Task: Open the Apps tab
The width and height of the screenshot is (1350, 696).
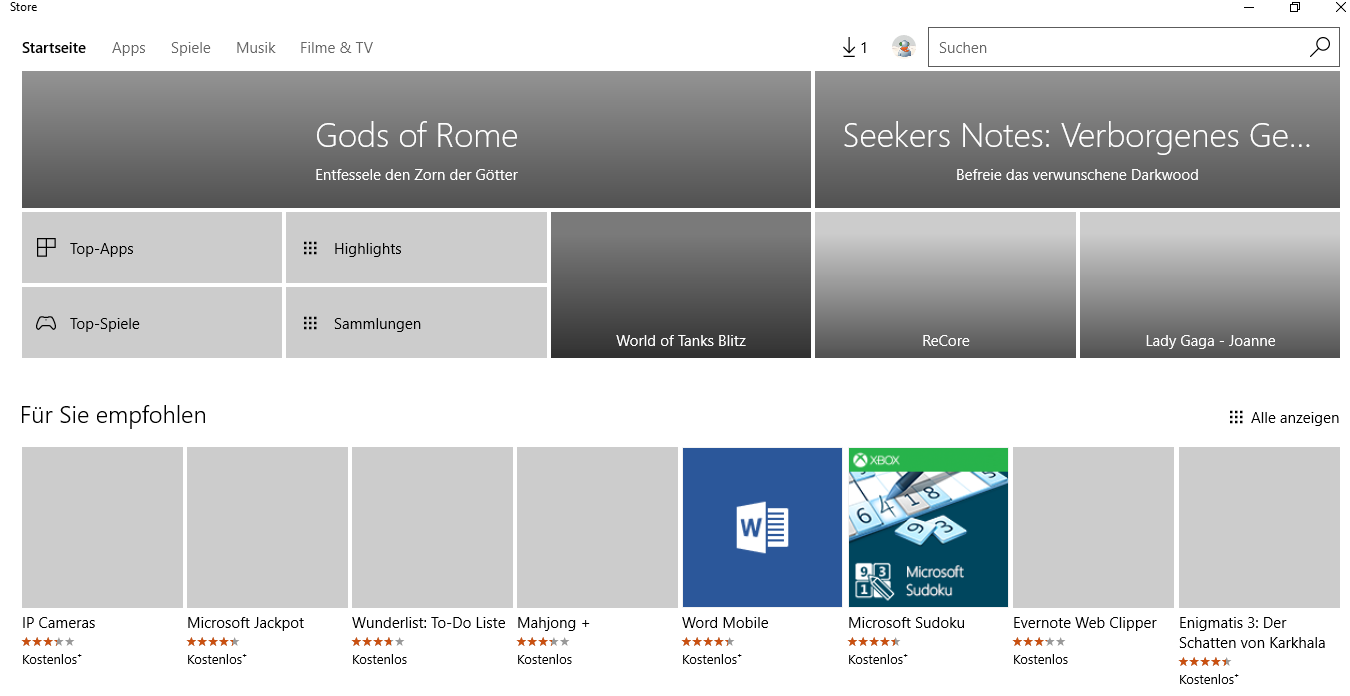Action: [129, 47]
